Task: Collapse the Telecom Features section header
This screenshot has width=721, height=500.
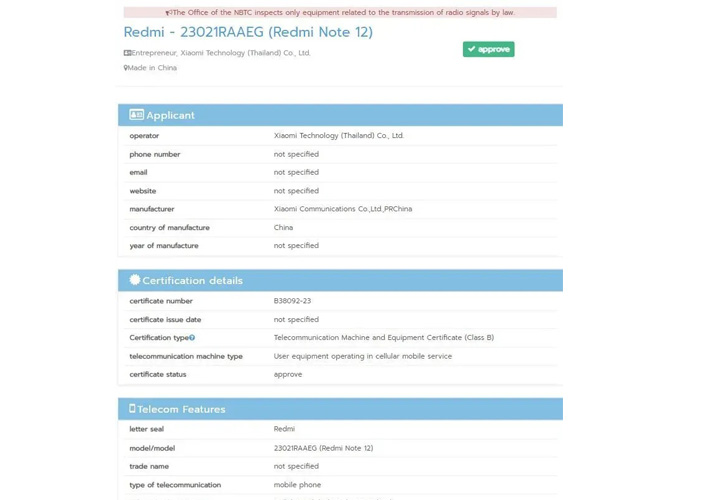Action: pyautogui.click(x=340, y=409)
